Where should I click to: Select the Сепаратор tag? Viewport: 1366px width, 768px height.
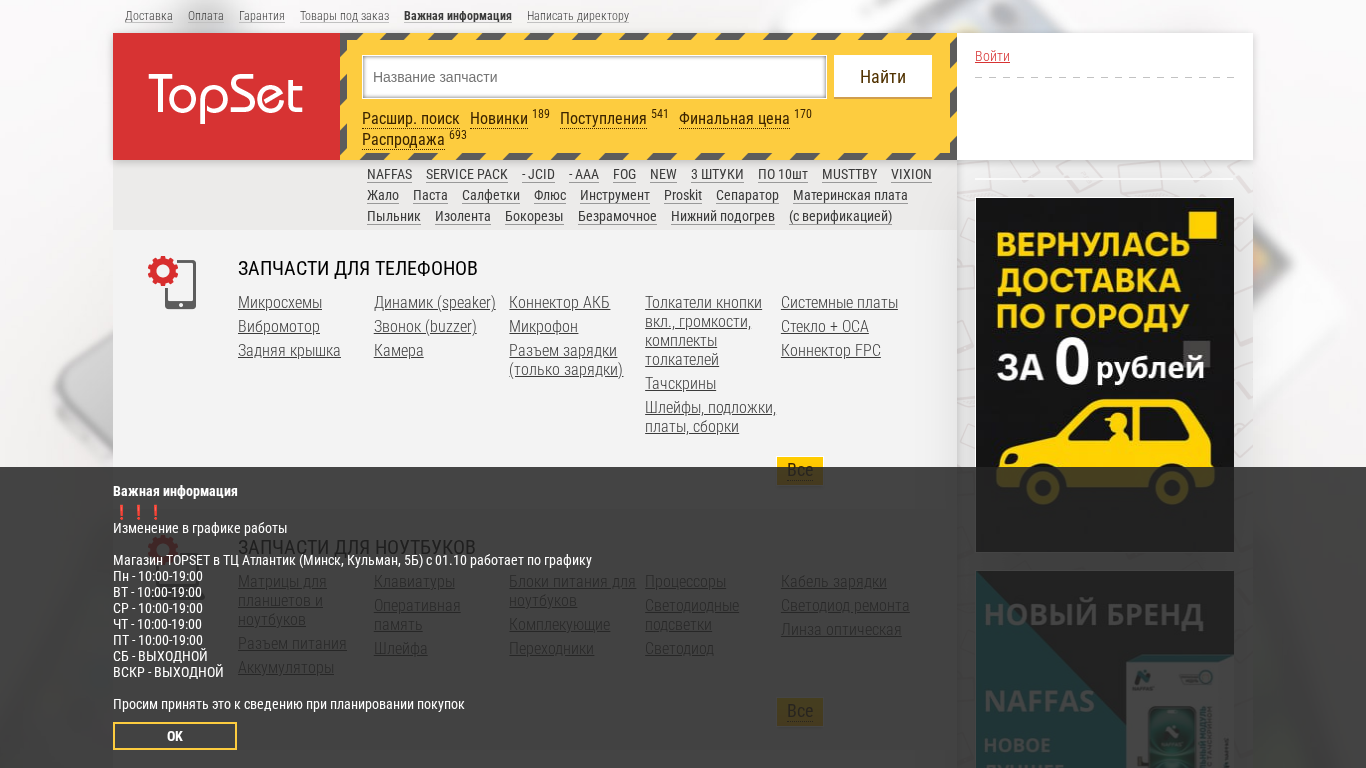[747, 195]
